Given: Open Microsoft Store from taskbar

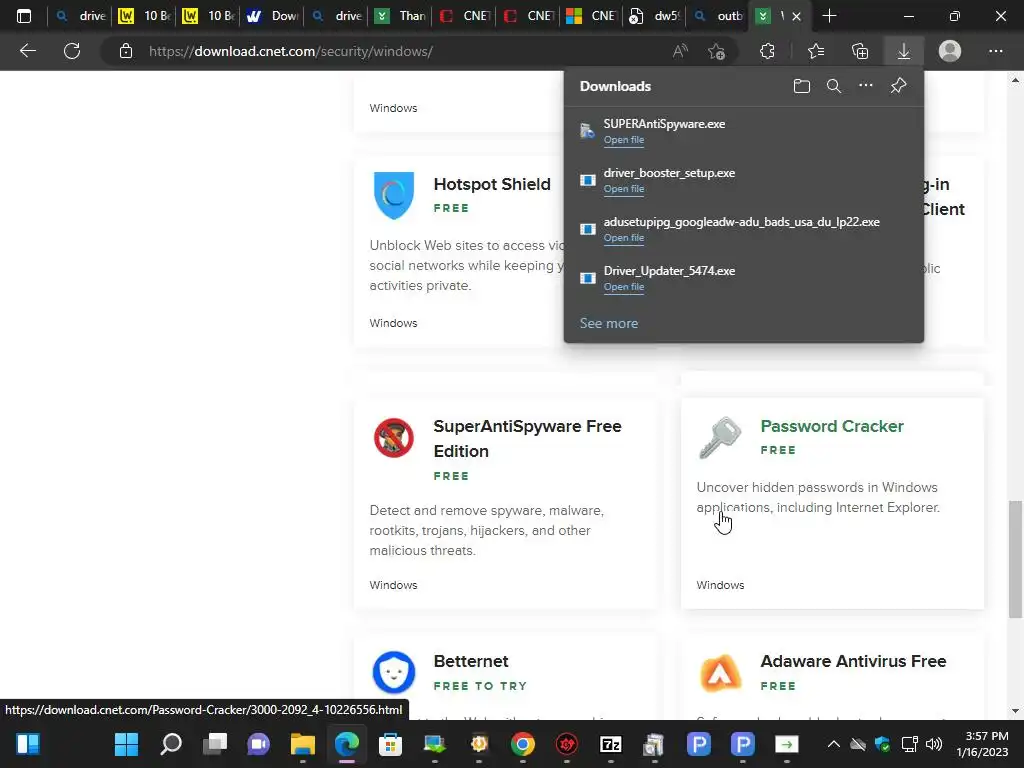Looking at the screenshot, I should 391,744.
